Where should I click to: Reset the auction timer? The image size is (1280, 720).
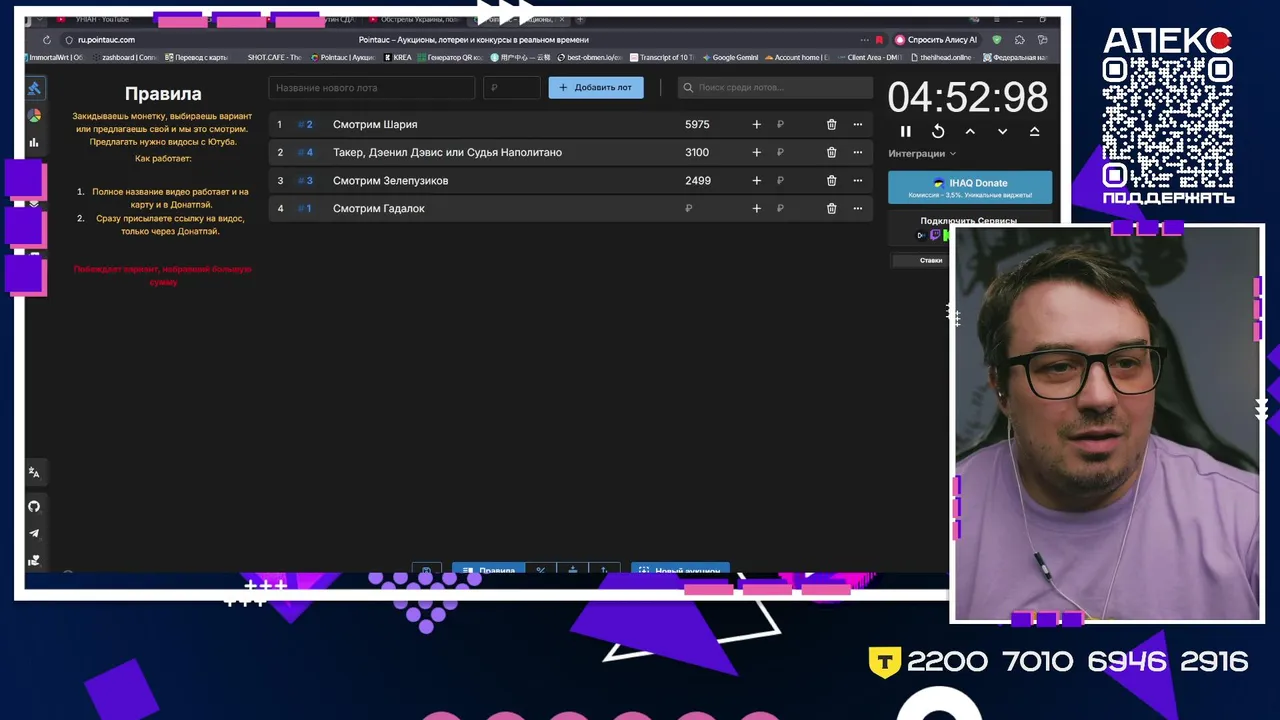point(938,131)
